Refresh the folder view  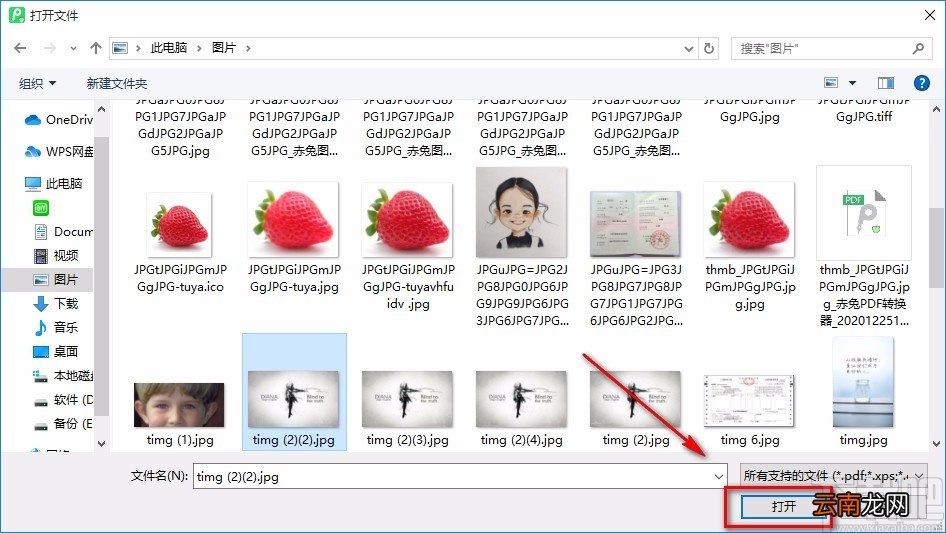click(710, 48)
